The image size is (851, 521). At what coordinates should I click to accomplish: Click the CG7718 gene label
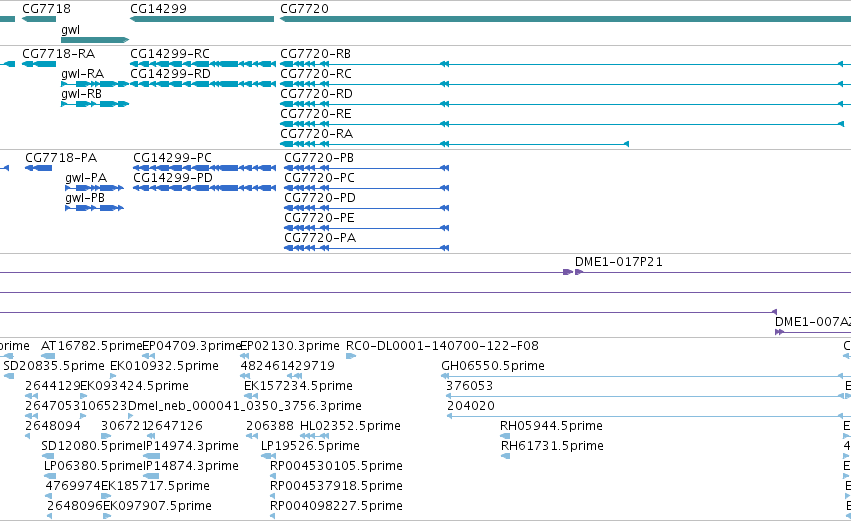[x=46, y=9]
